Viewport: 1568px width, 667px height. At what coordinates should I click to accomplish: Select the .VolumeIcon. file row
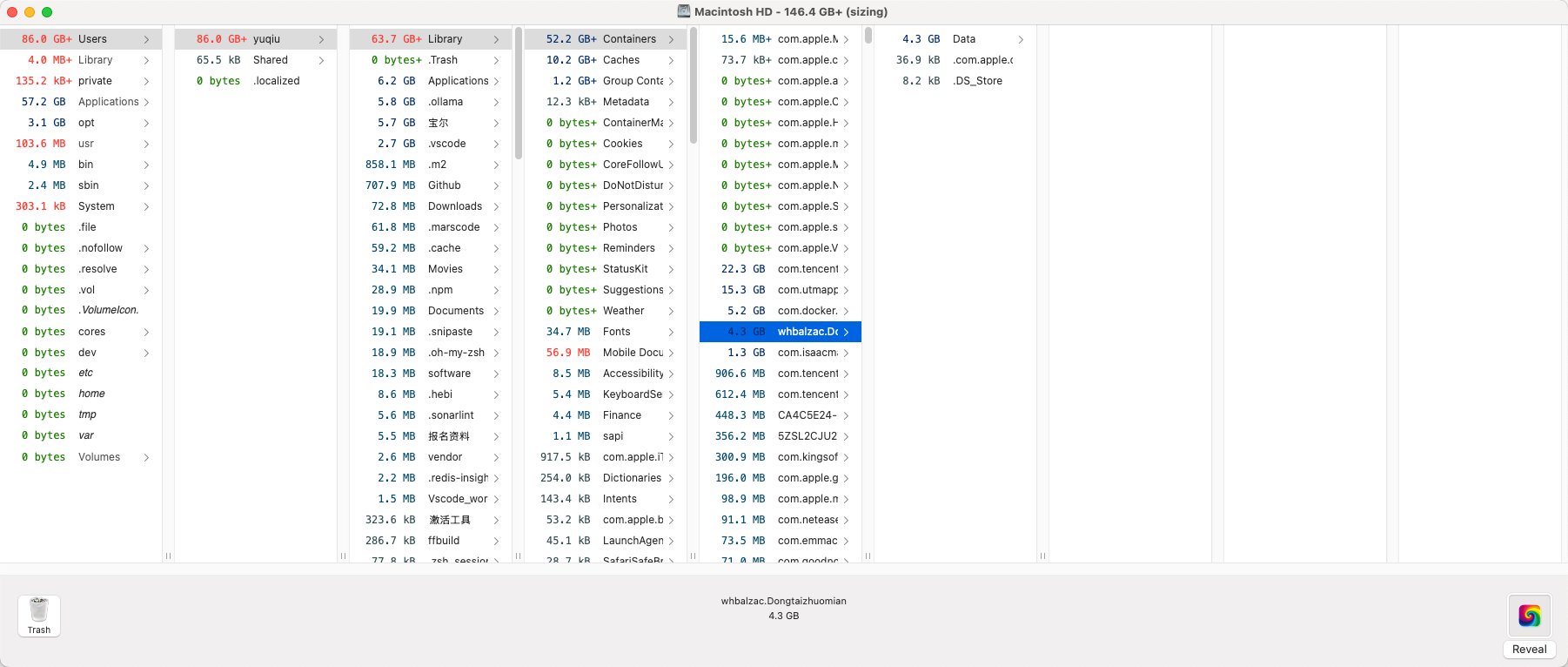click(81, 310)
